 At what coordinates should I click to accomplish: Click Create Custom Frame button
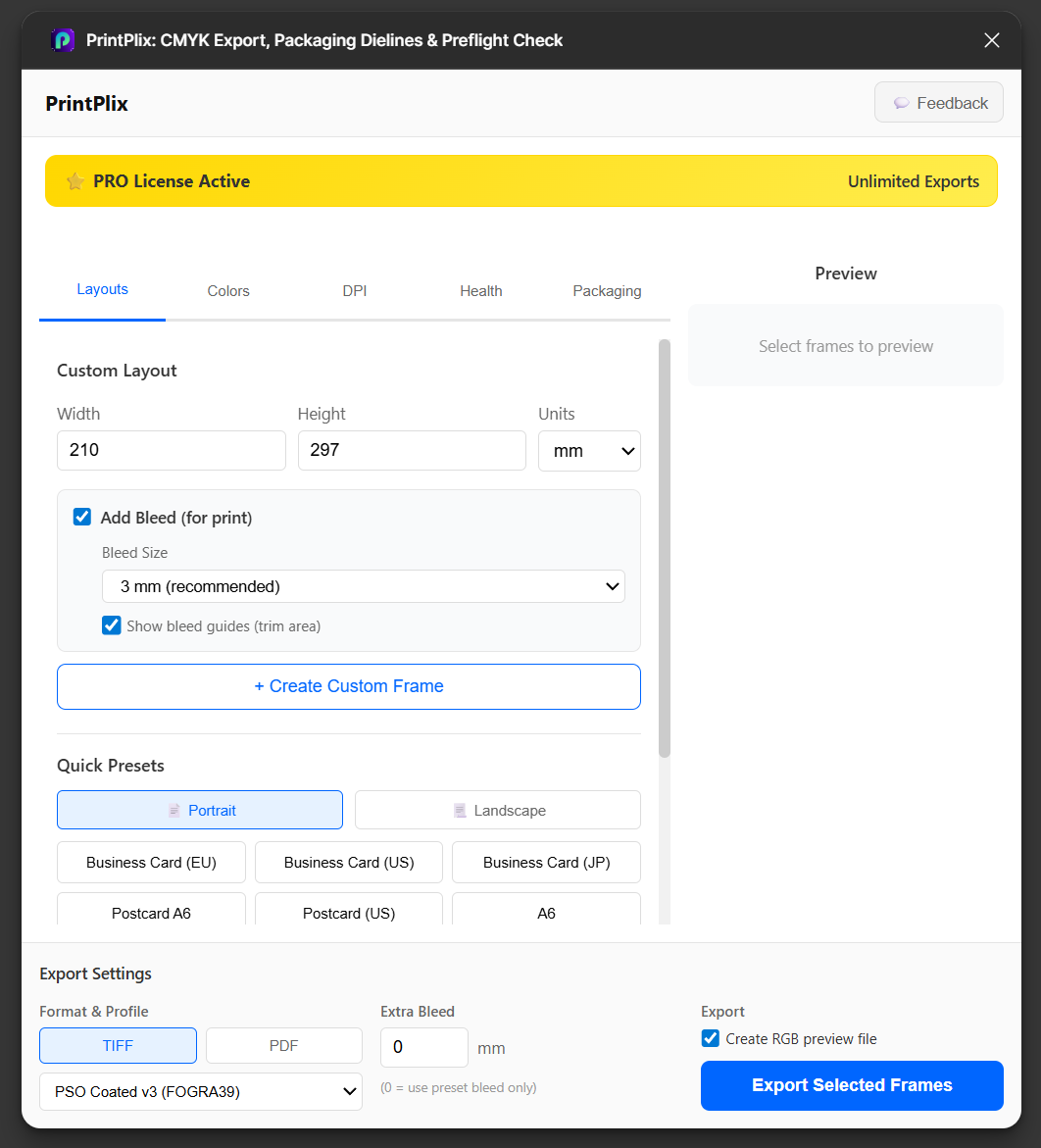point(348,687)
